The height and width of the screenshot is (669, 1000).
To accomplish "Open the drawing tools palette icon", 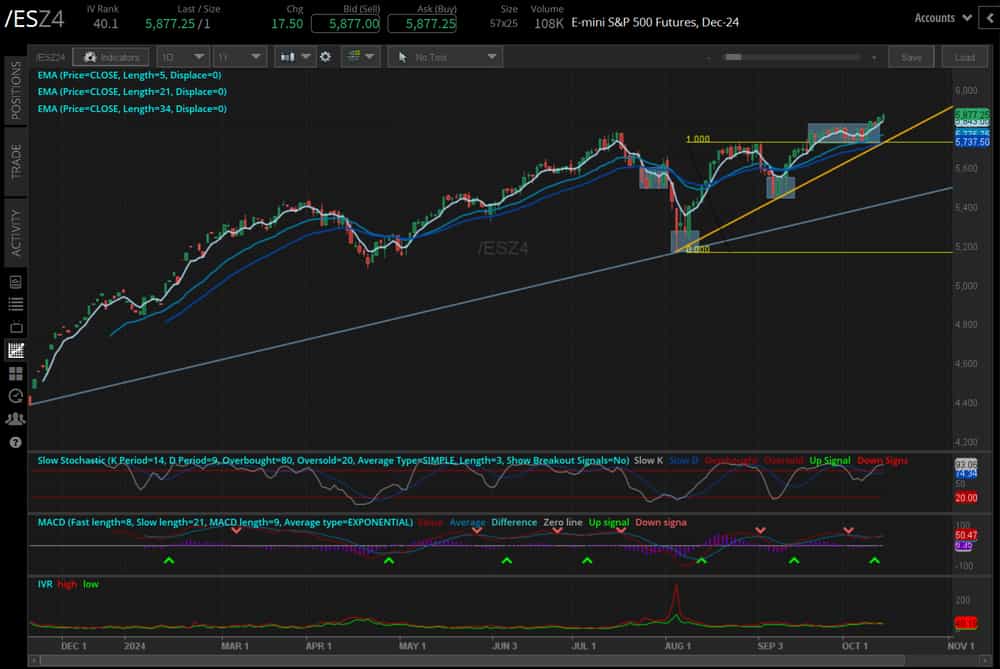I will point(355,57).
